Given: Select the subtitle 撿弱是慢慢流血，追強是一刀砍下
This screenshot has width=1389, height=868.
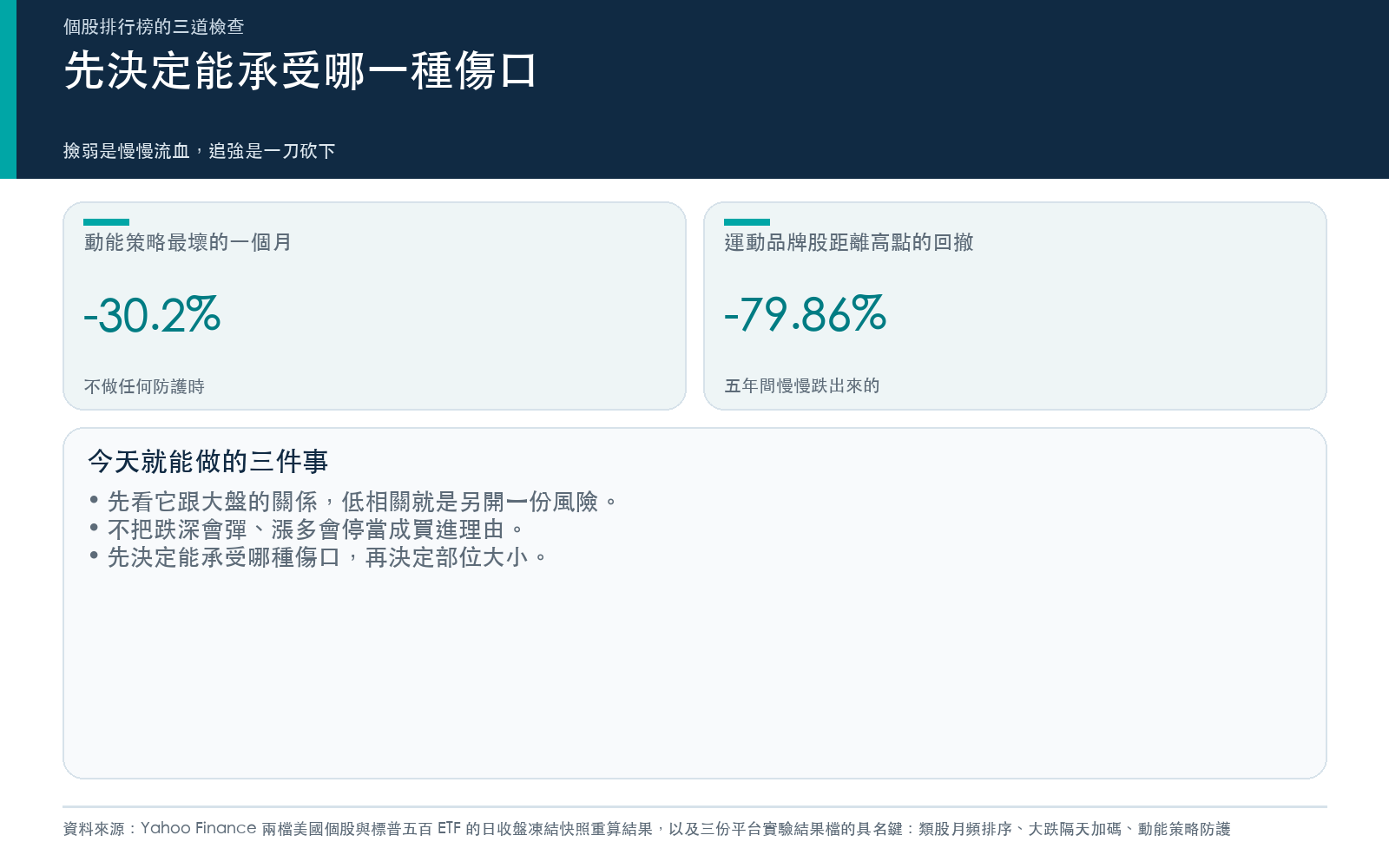Looking at the screenshot, I should point(200,151).
